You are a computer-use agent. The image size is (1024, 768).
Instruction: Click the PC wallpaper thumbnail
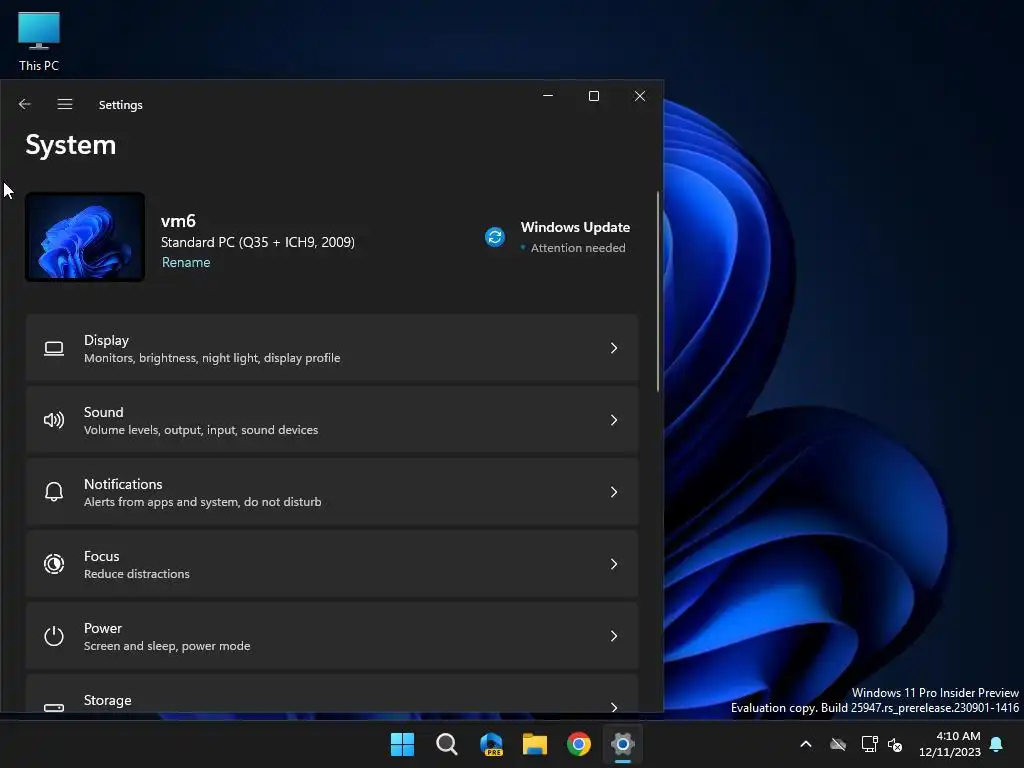tap(85, 237)
